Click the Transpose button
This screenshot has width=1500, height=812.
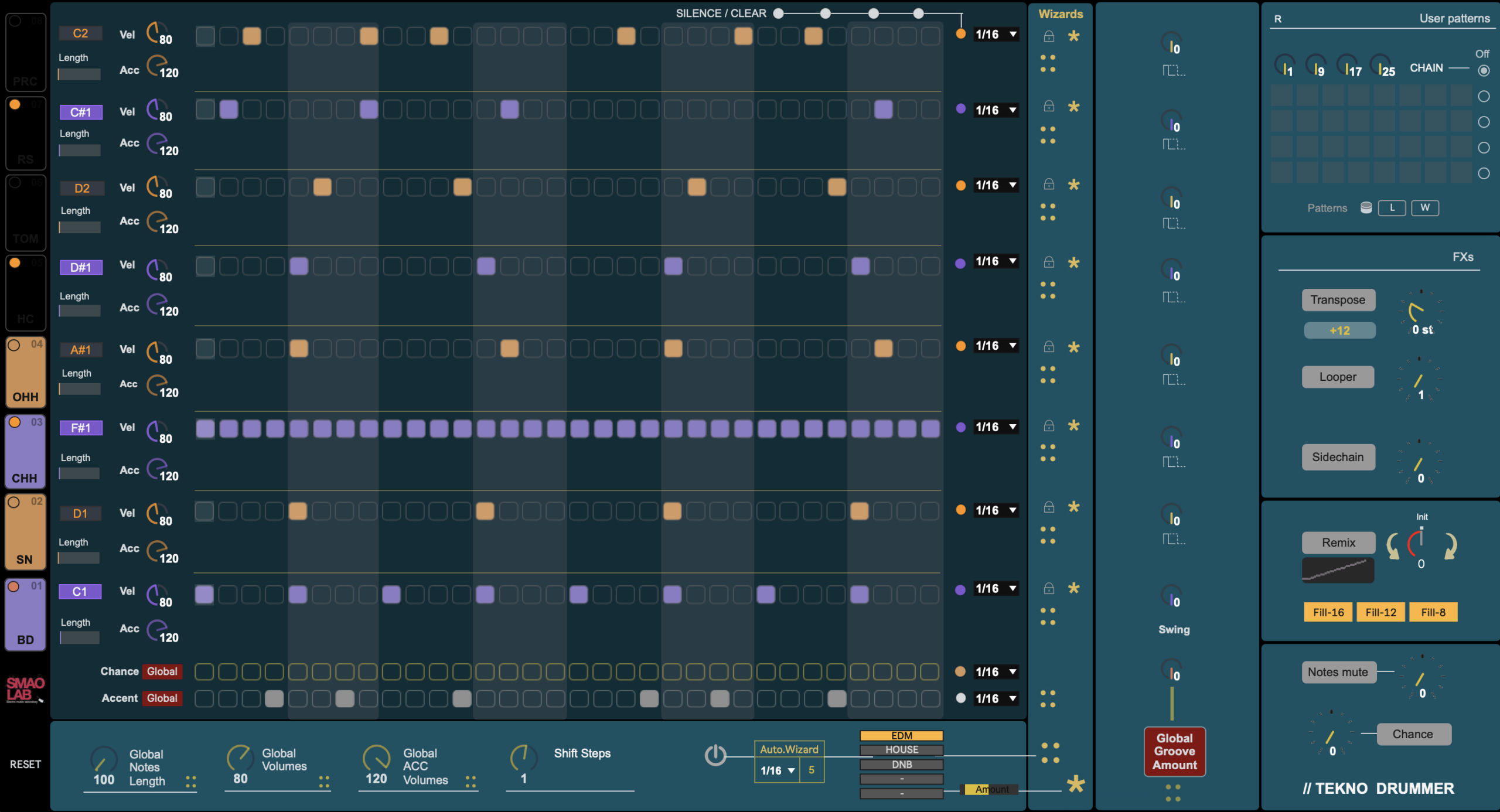click(1338, 300)
